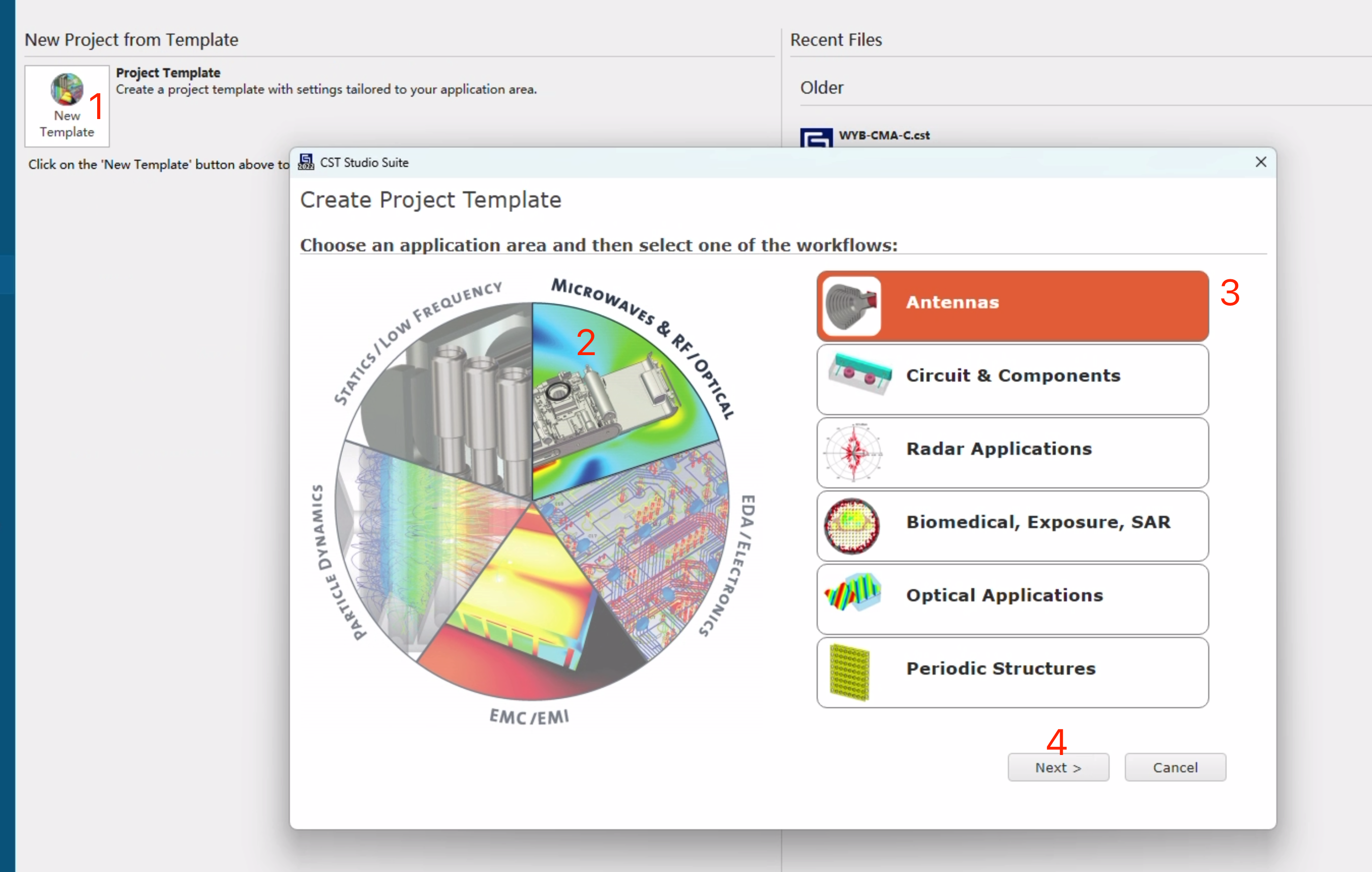
Task: Open recent file WYB-CMA-C.cst
Action: (884, 136)
